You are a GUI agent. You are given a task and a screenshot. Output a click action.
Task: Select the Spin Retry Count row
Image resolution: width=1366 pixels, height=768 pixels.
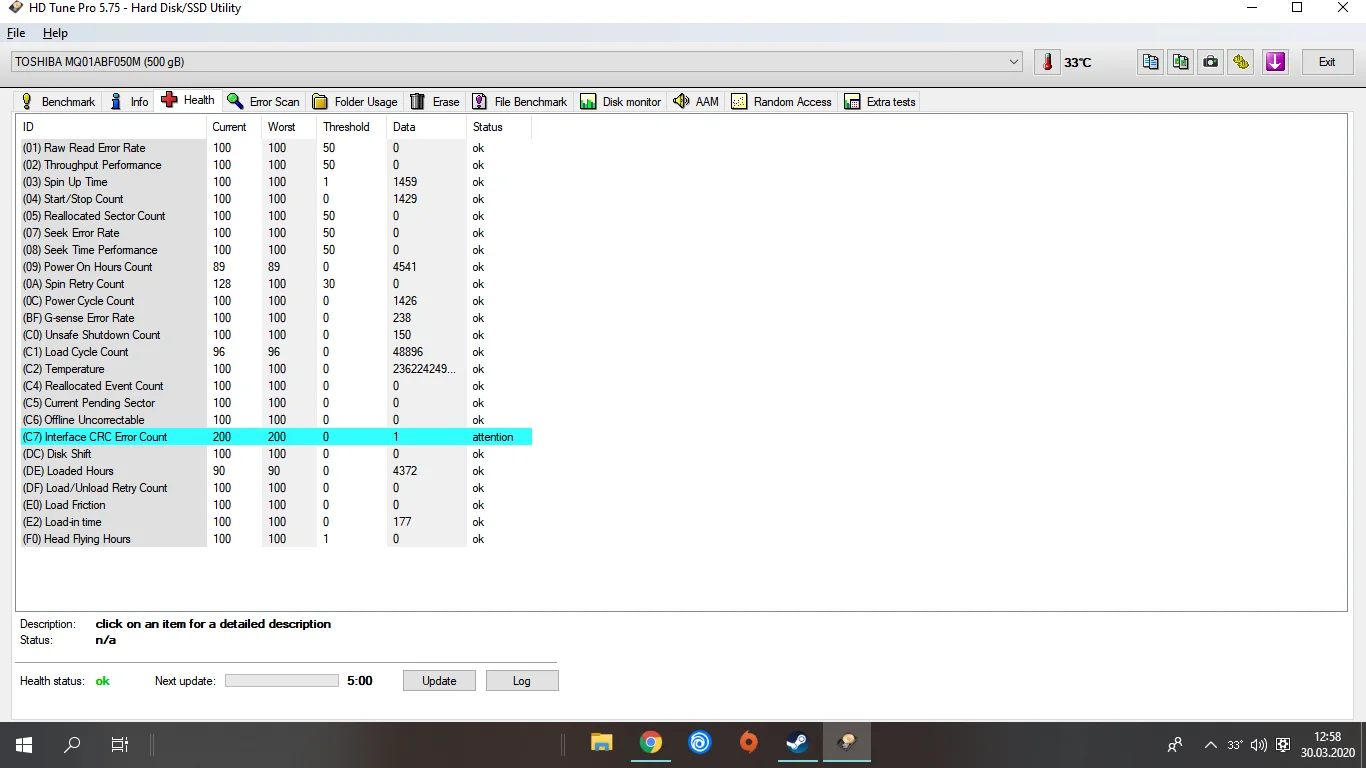click(276, 284)
